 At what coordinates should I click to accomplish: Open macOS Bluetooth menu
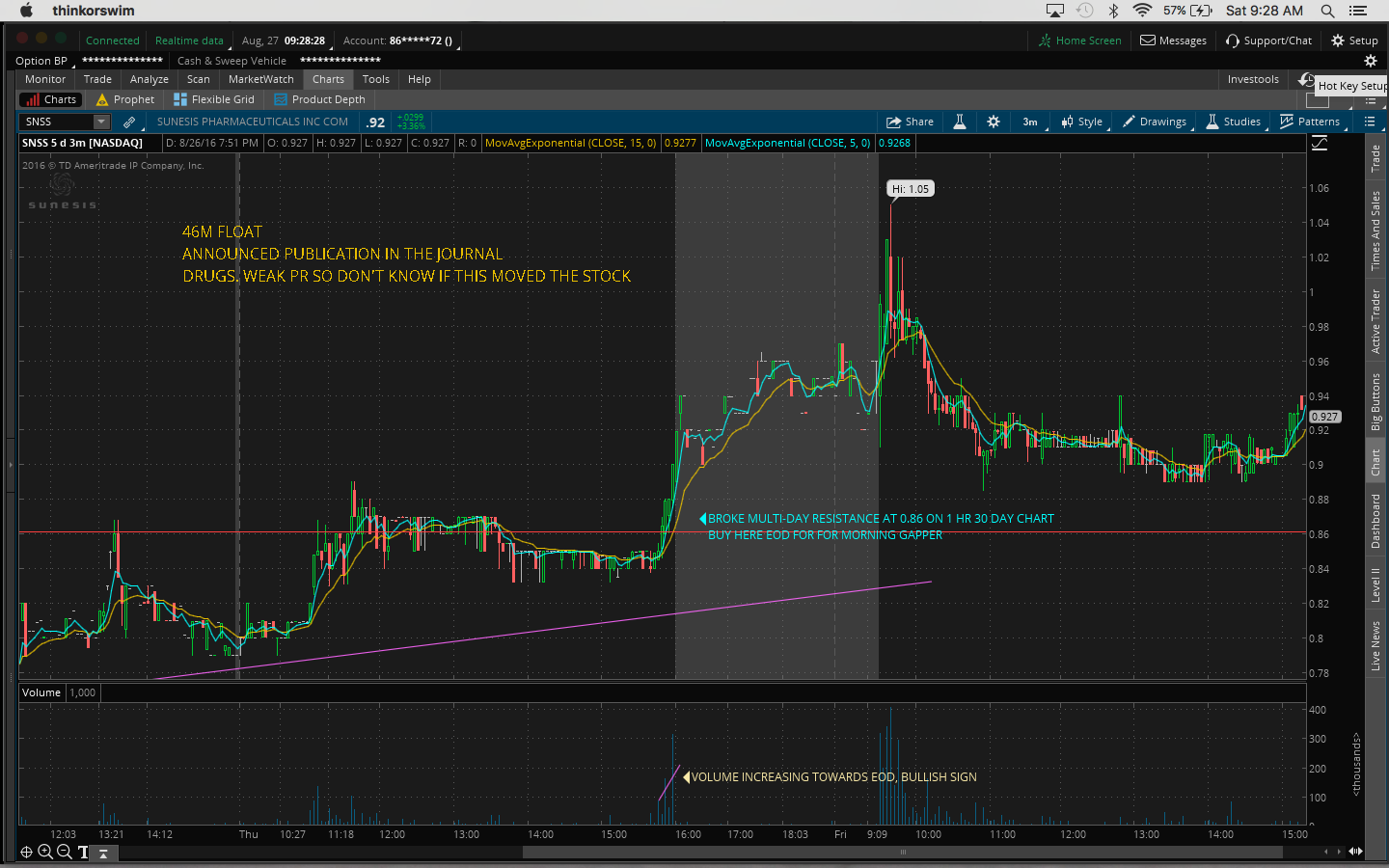pyautogui.click(x=1113, y=11)
